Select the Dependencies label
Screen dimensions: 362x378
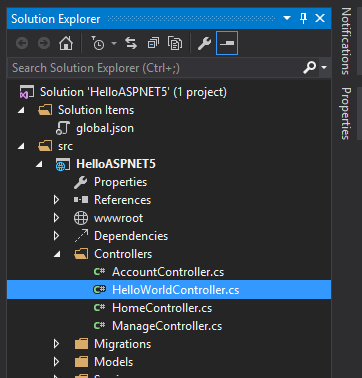tap(131, 236)
